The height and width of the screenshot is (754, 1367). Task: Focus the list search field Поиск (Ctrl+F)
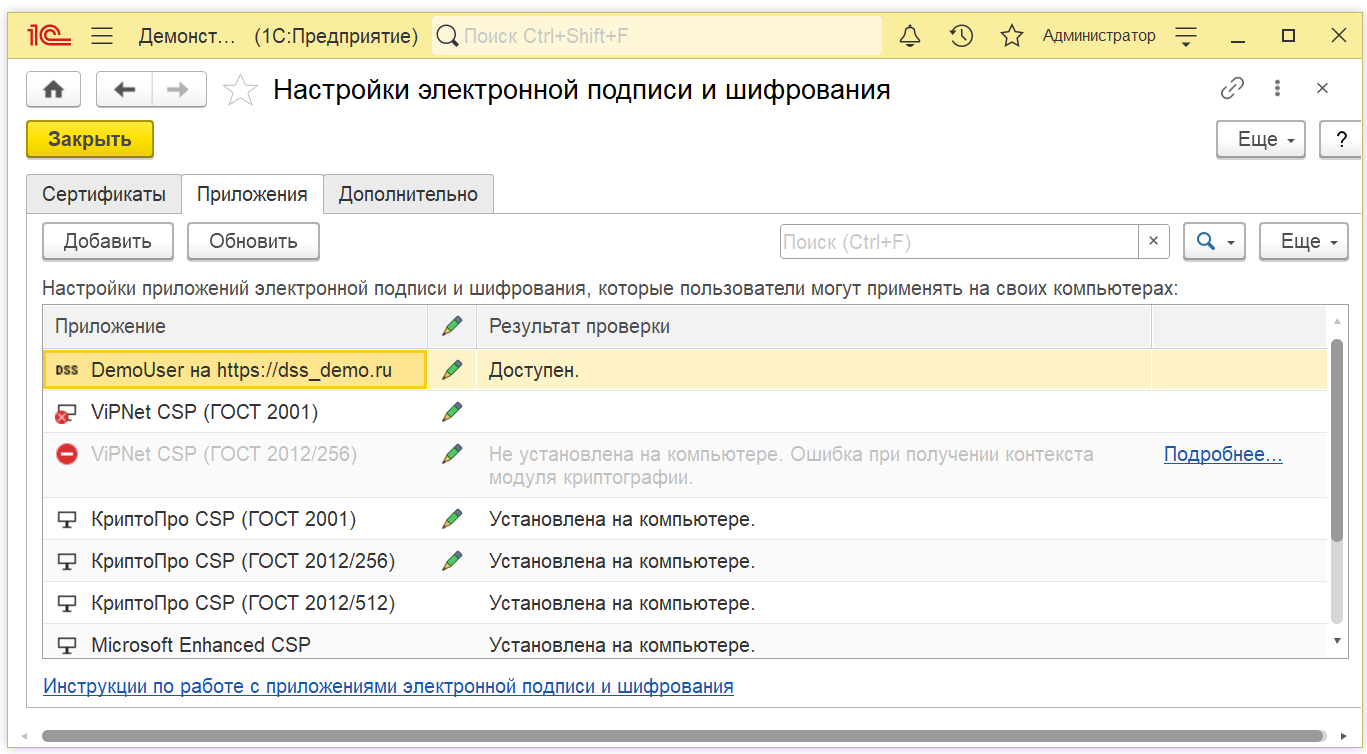click(x=960, y=241)
